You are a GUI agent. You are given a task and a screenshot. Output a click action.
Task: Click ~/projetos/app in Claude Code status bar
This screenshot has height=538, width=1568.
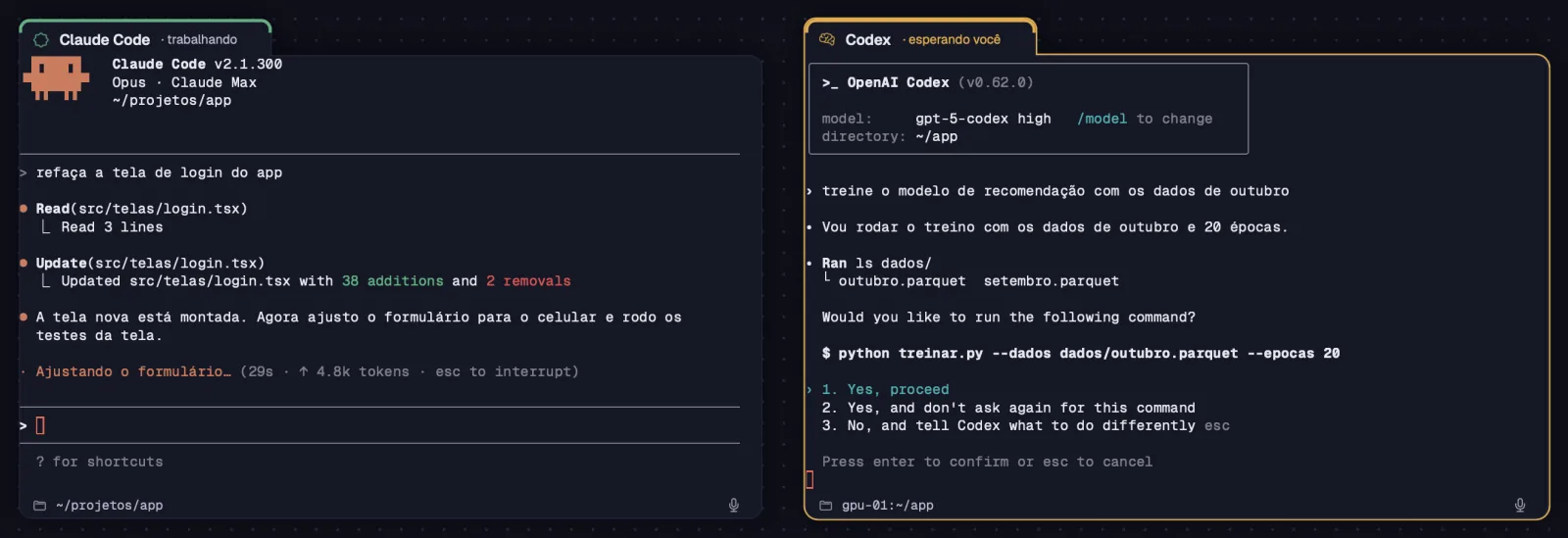(110, 506)
